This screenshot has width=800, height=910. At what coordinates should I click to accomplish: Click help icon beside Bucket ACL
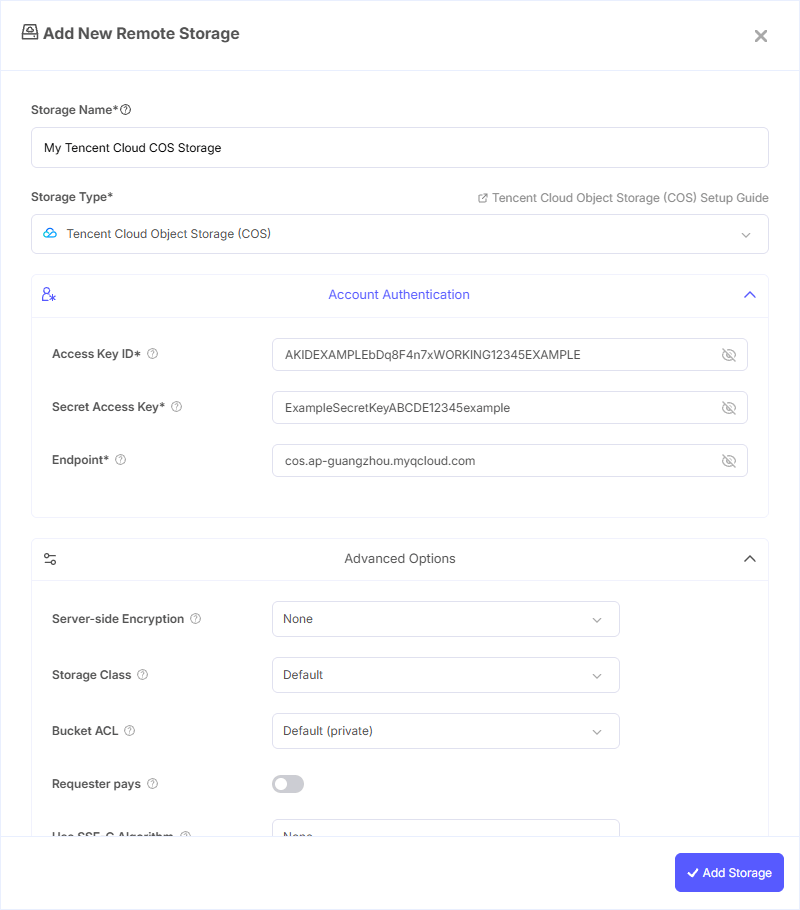130,731
